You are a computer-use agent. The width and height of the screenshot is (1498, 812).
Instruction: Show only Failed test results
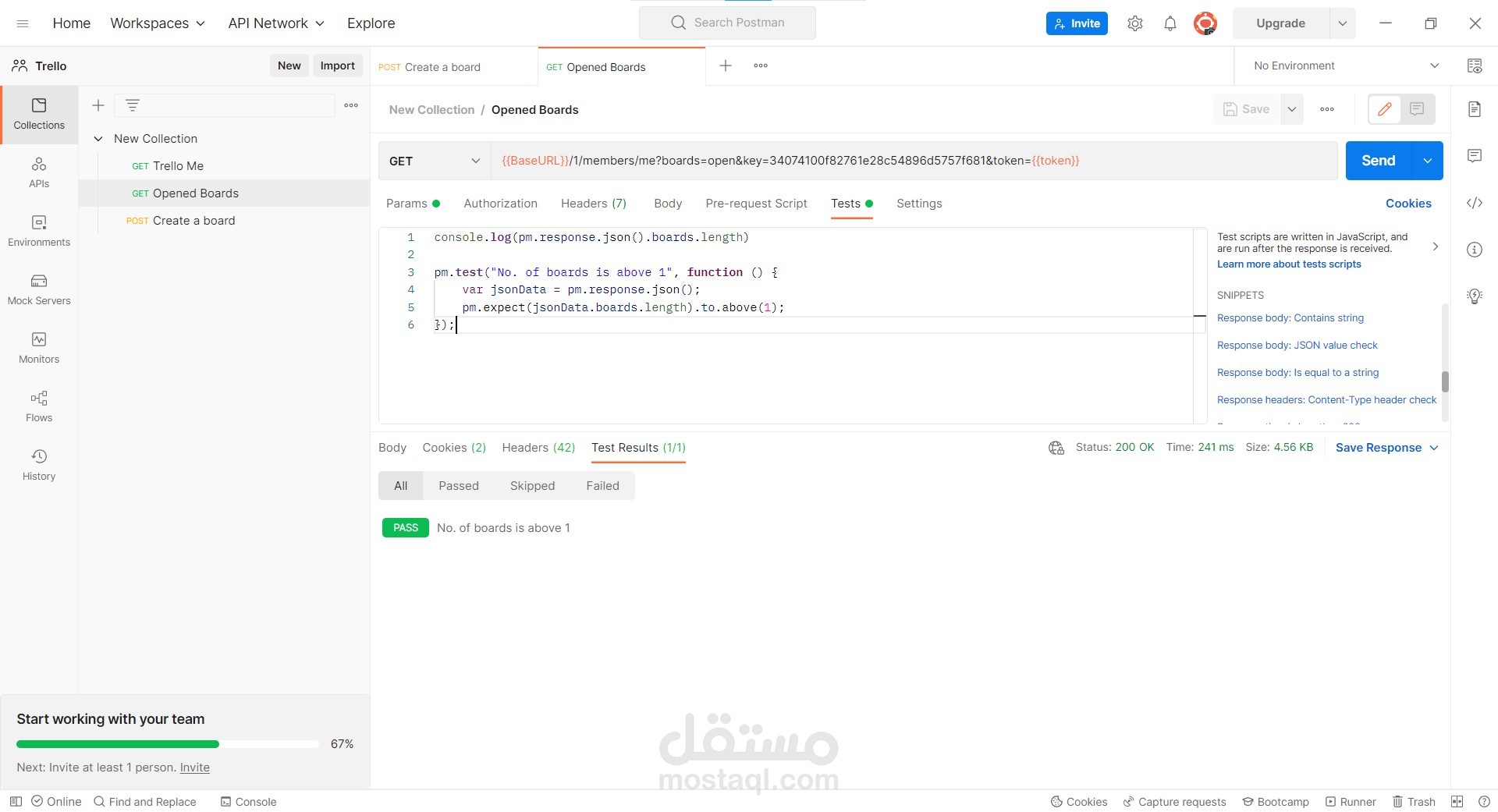pos(602,486)
